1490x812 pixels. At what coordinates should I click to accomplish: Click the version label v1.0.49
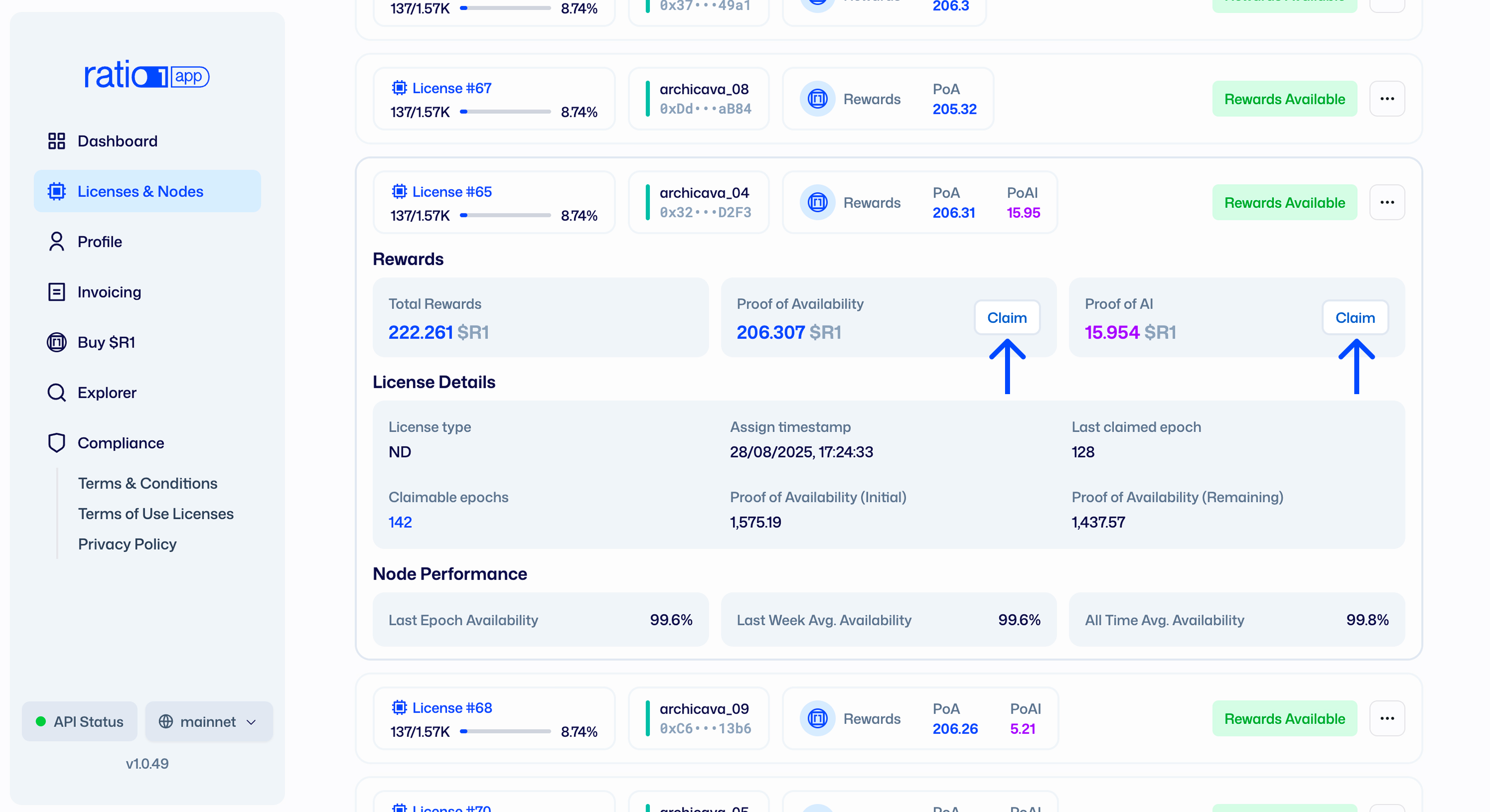click(147, 763)
